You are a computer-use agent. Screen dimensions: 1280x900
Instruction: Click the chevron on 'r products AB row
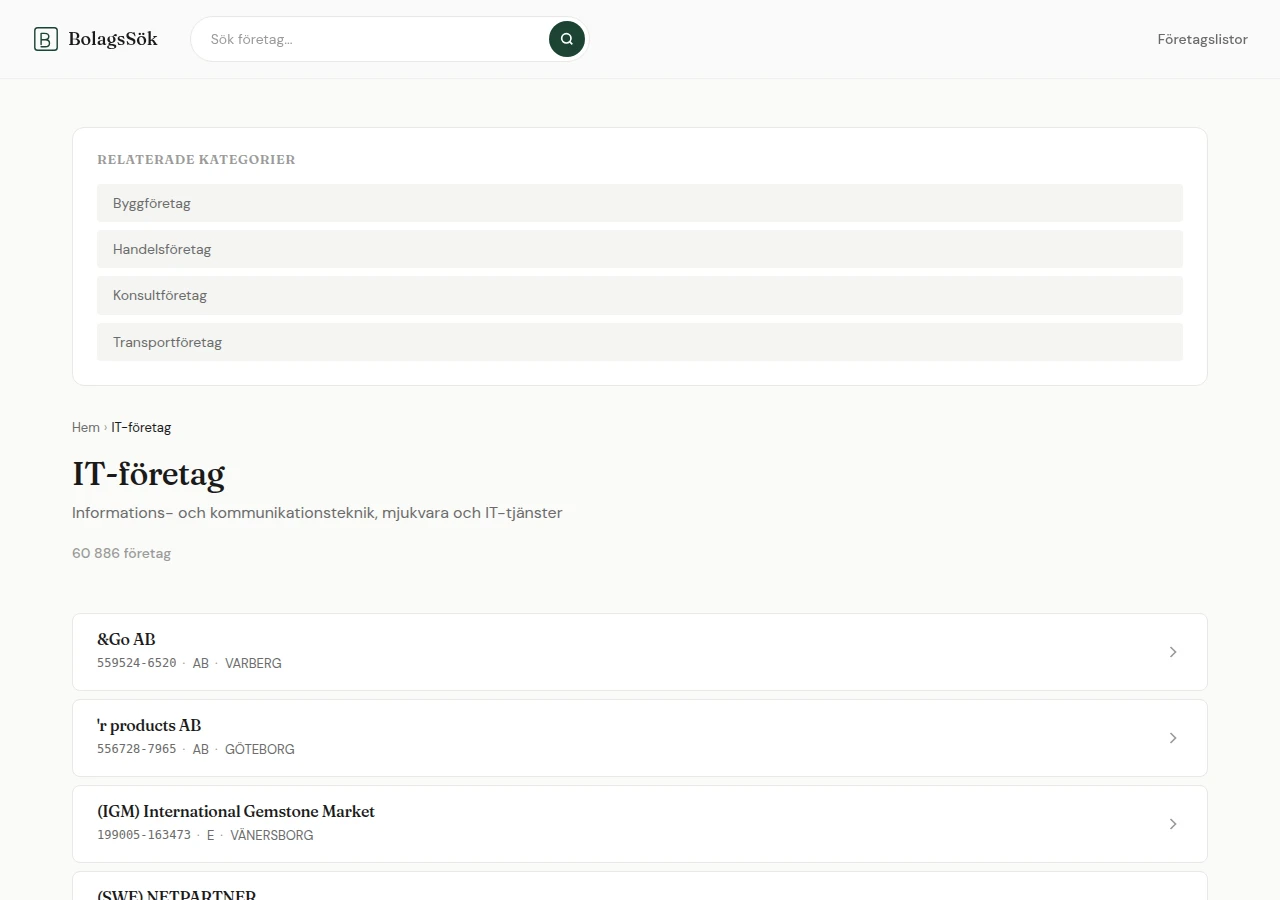tap(1173, 738)
